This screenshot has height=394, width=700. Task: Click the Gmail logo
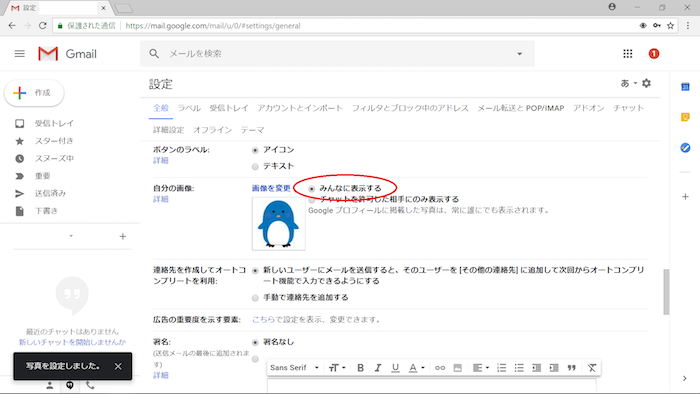67,54
